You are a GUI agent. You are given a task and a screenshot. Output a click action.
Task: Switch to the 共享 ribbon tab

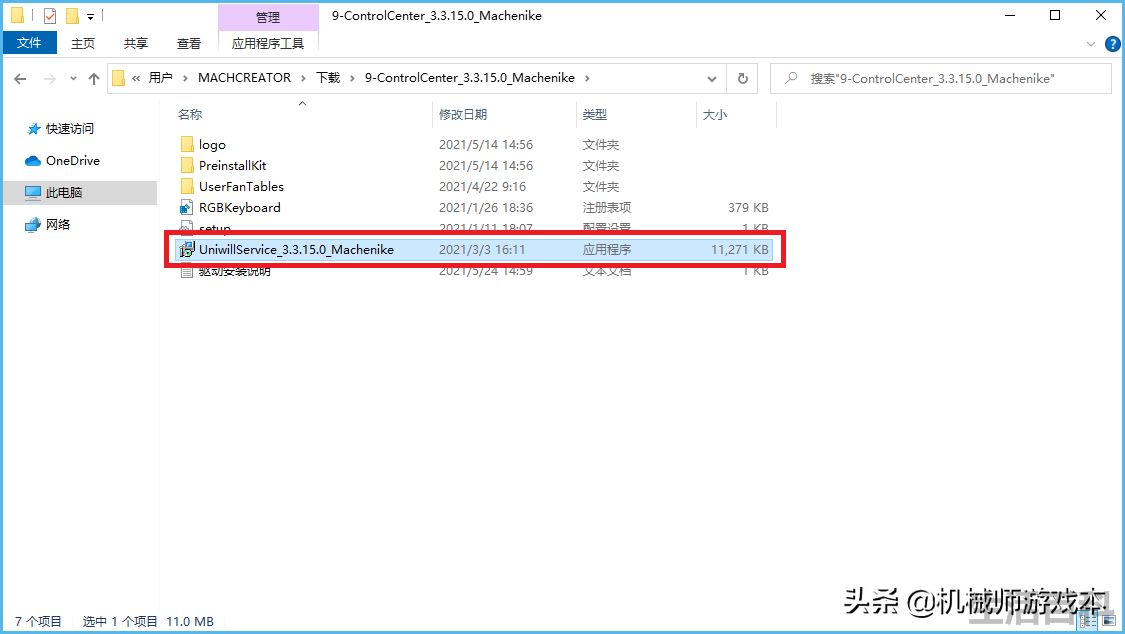click(x=136, y=43)
